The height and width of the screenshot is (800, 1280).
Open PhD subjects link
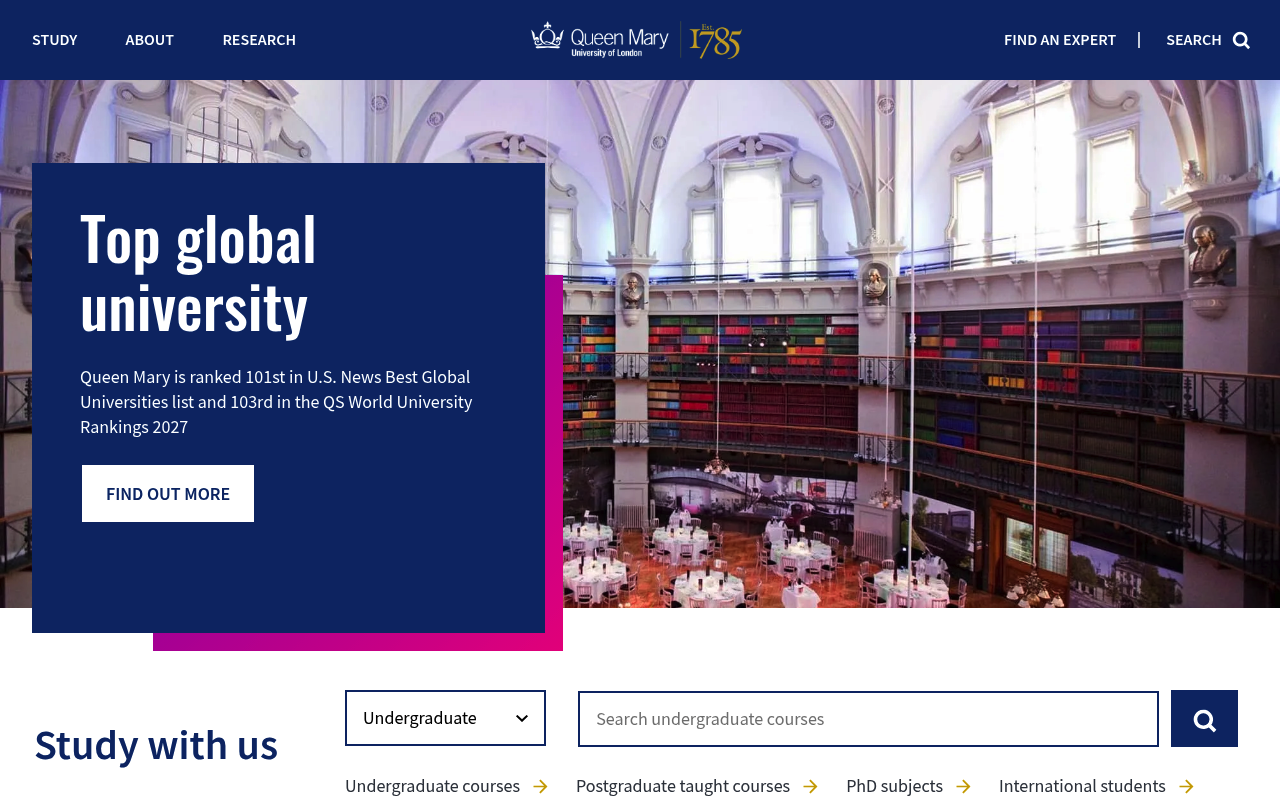(908, 786)
